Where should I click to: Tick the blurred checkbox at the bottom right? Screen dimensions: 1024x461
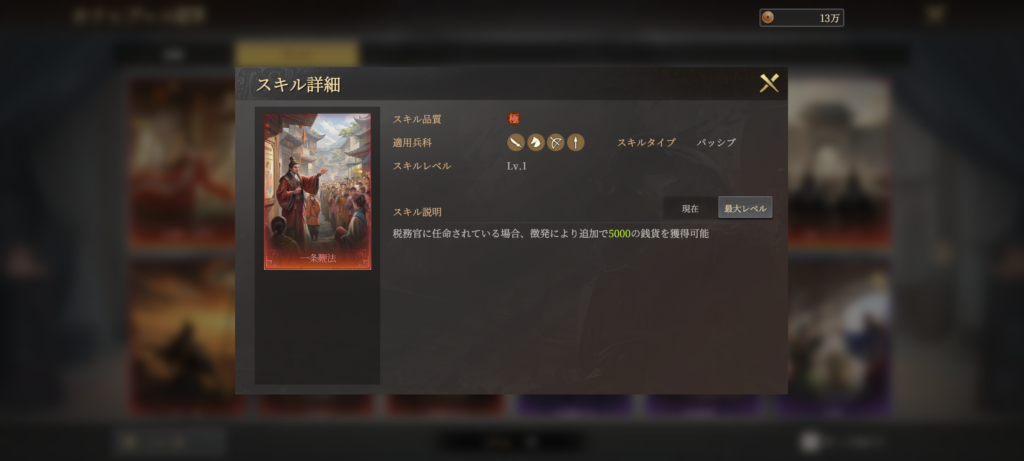[x=809, y=442]
